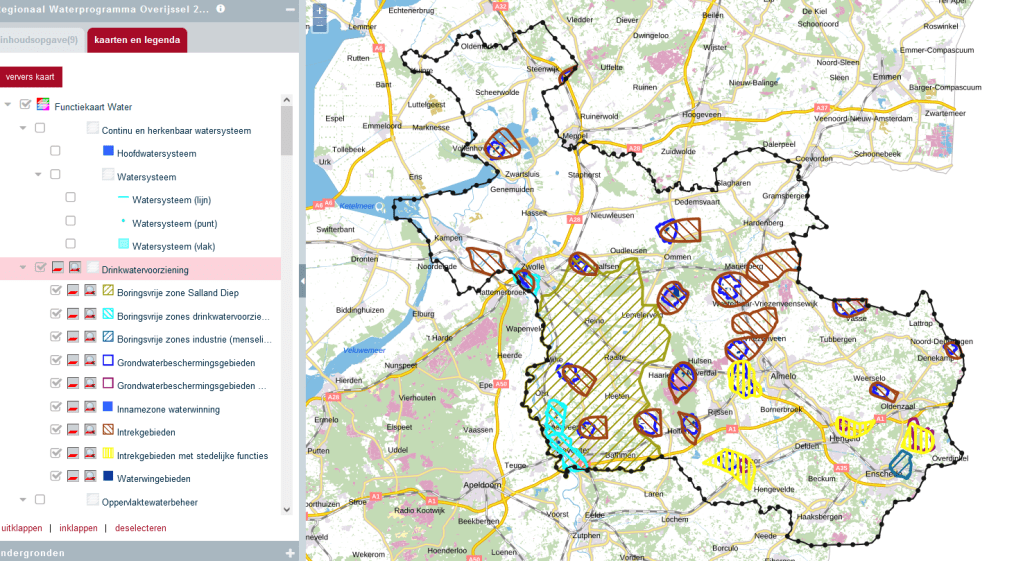
Task: Enable the Hoofdwatersysteem layer checkbox
Action: 56,153
